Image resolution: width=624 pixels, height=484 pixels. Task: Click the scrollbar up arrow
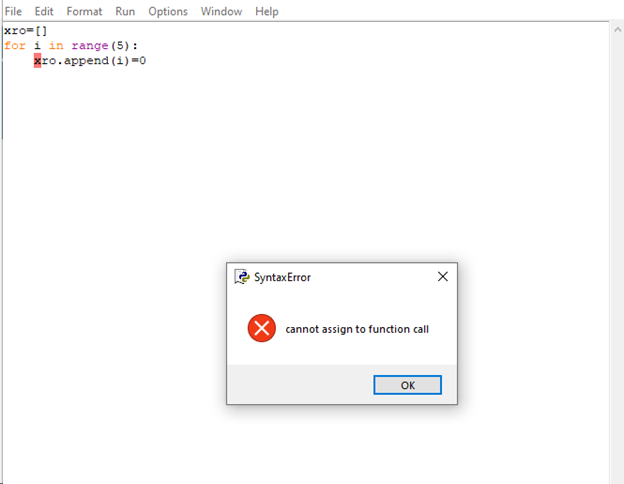pyautogui.click(x=617, y=29)
